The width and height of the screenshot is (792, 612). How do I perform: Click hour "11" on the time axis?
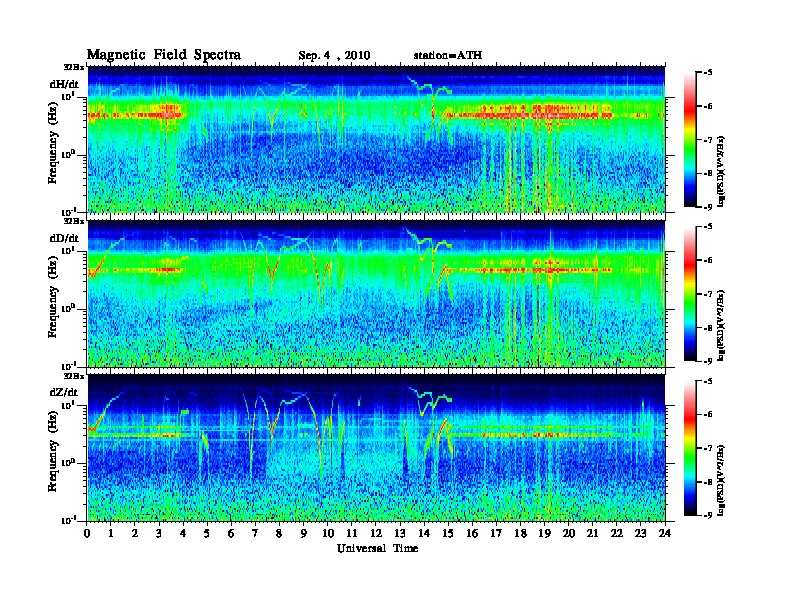pos(352,534)
